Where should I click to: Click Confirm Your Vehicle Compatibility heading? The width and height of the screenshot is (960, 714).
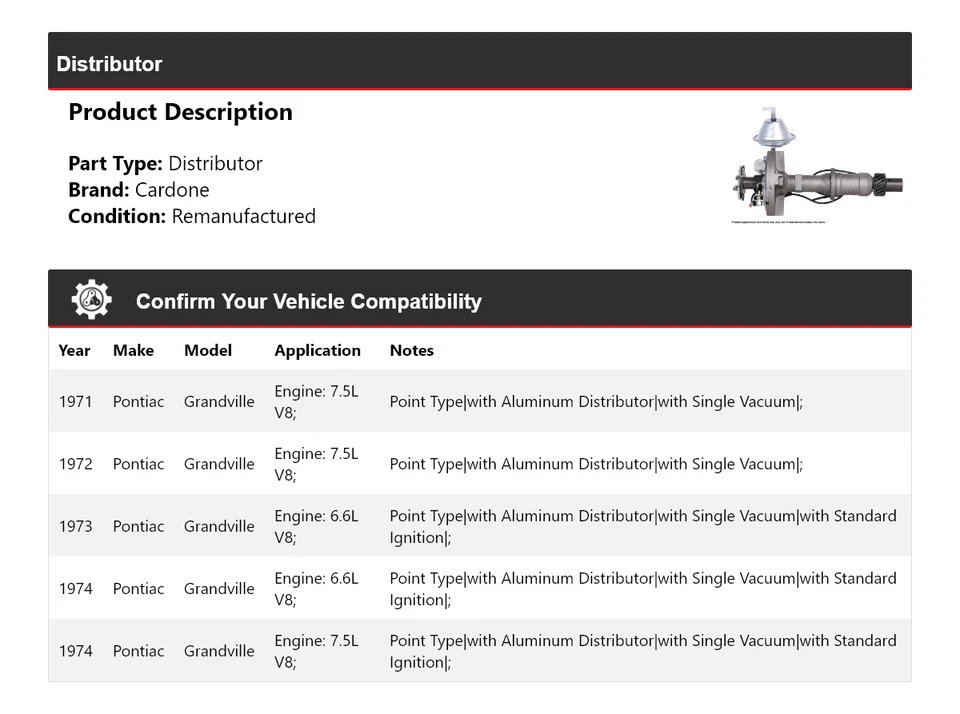(x=309, y=301)
